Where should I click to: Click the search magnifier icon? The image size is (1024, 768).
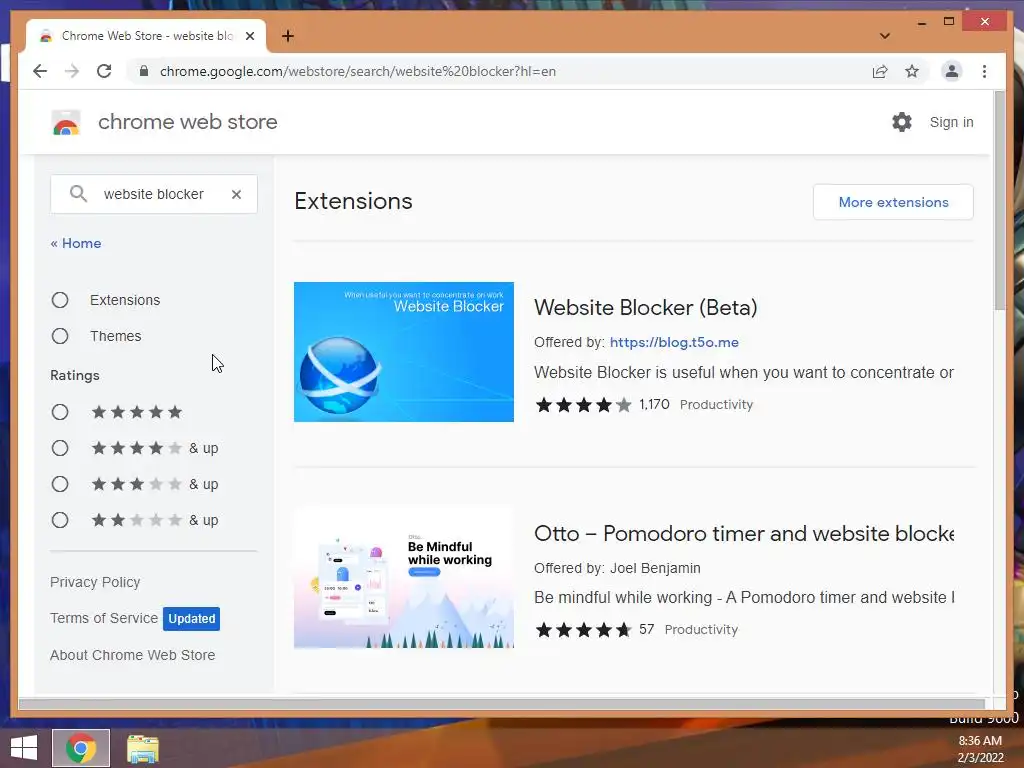(78, 194)
